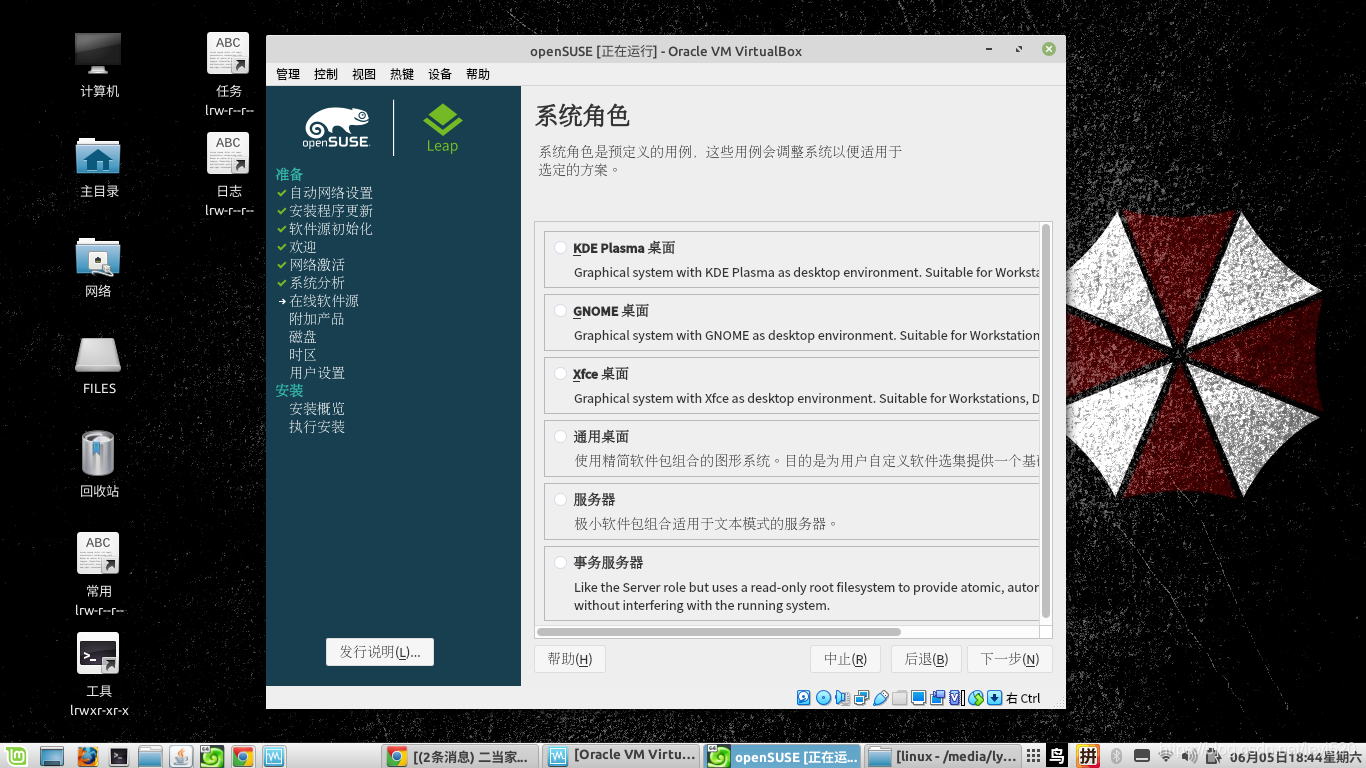Click the Bluetooth tray icon
The height and width of the screenshot is (768, 1366).
coord(1117,756)
